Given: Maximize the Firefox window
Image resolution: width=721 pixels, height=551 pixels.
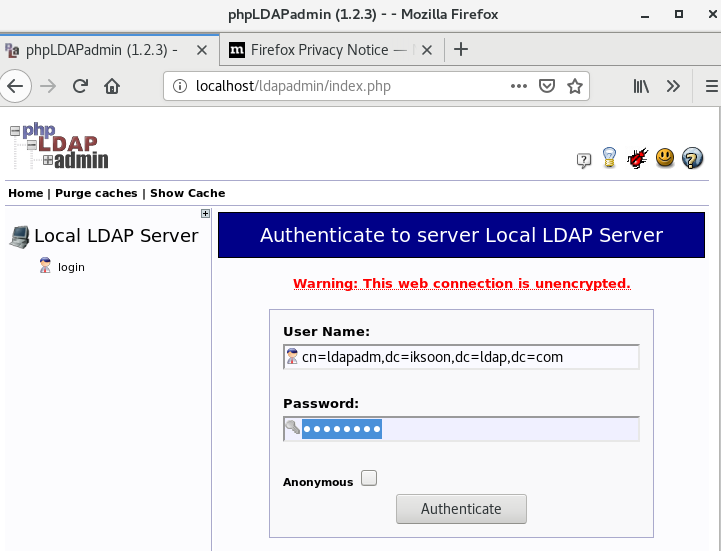Looking at the screenshot, I should (679, 14).
